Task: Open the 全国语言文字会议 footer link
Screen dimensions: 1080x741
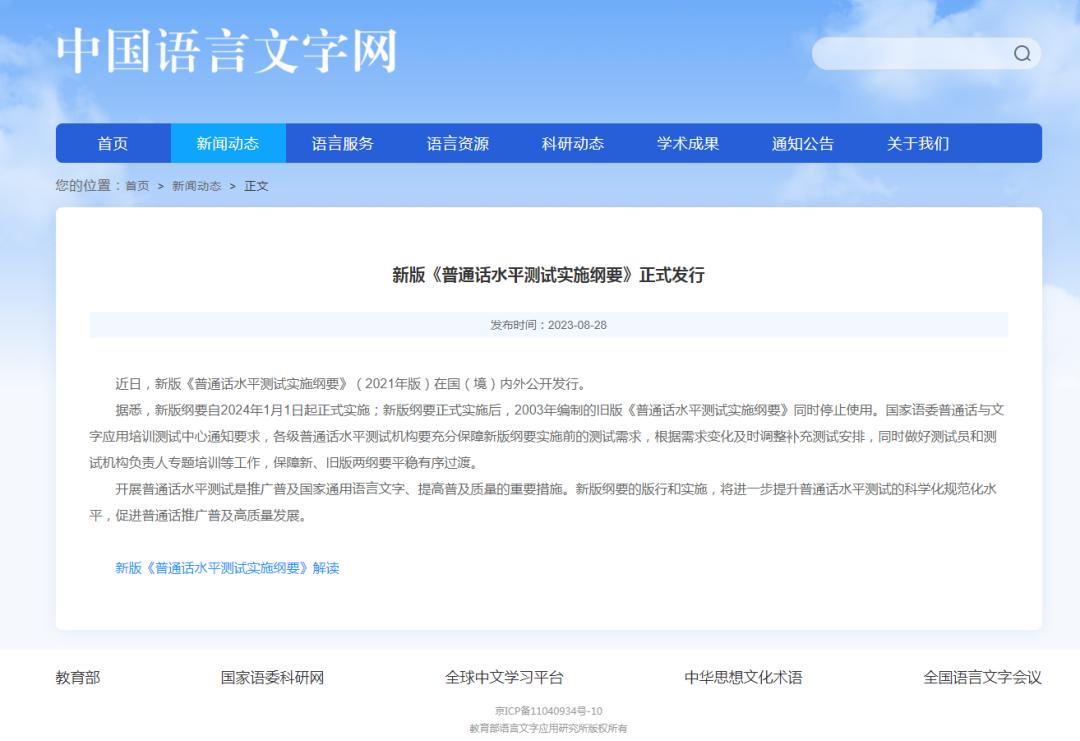Action: point(982,678)
